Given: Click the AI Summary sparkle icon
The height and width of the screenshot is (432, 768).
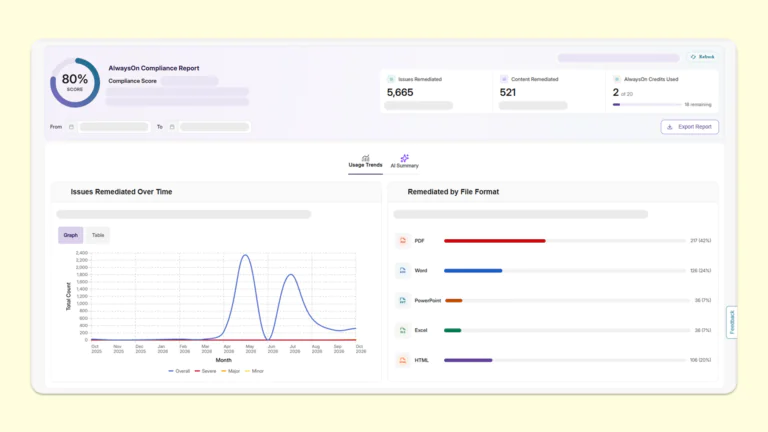Looking at the screenshot, I should point(405,158).
